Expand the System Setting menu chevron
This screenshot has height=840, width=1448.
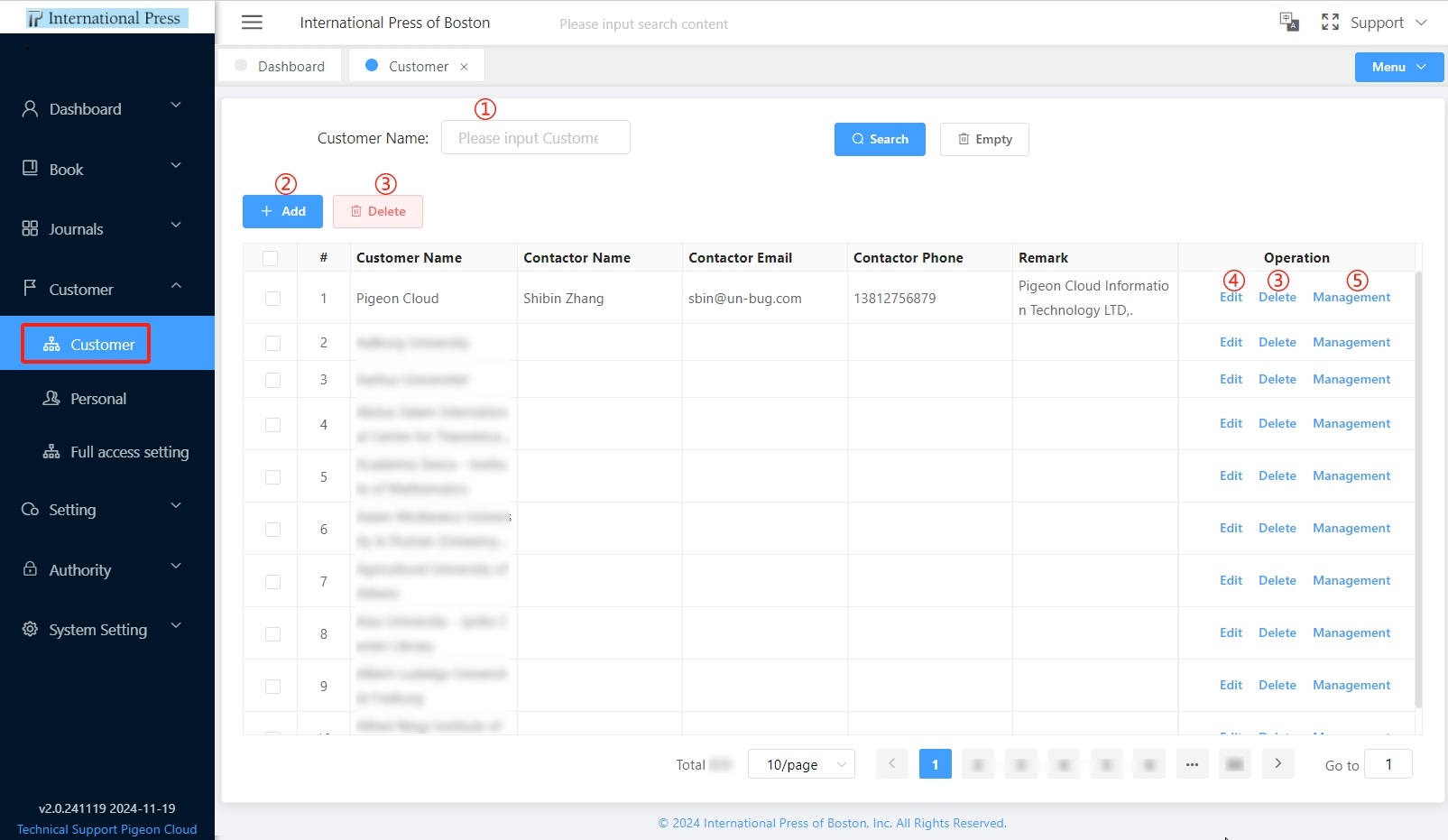(x=176, y=625)
